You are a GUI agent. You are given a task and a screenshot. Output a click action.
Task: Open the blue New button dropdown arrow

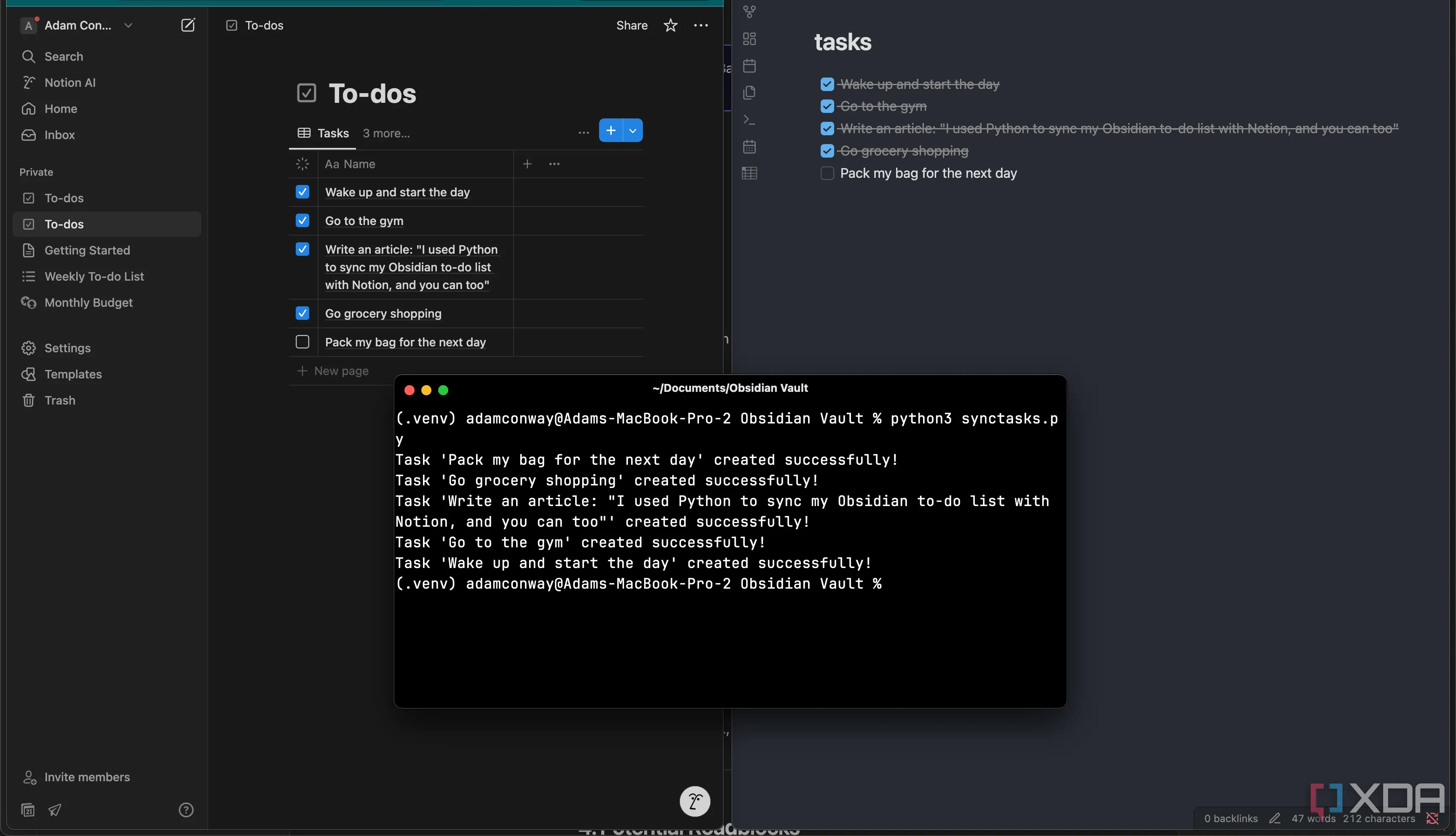point(632,131)
